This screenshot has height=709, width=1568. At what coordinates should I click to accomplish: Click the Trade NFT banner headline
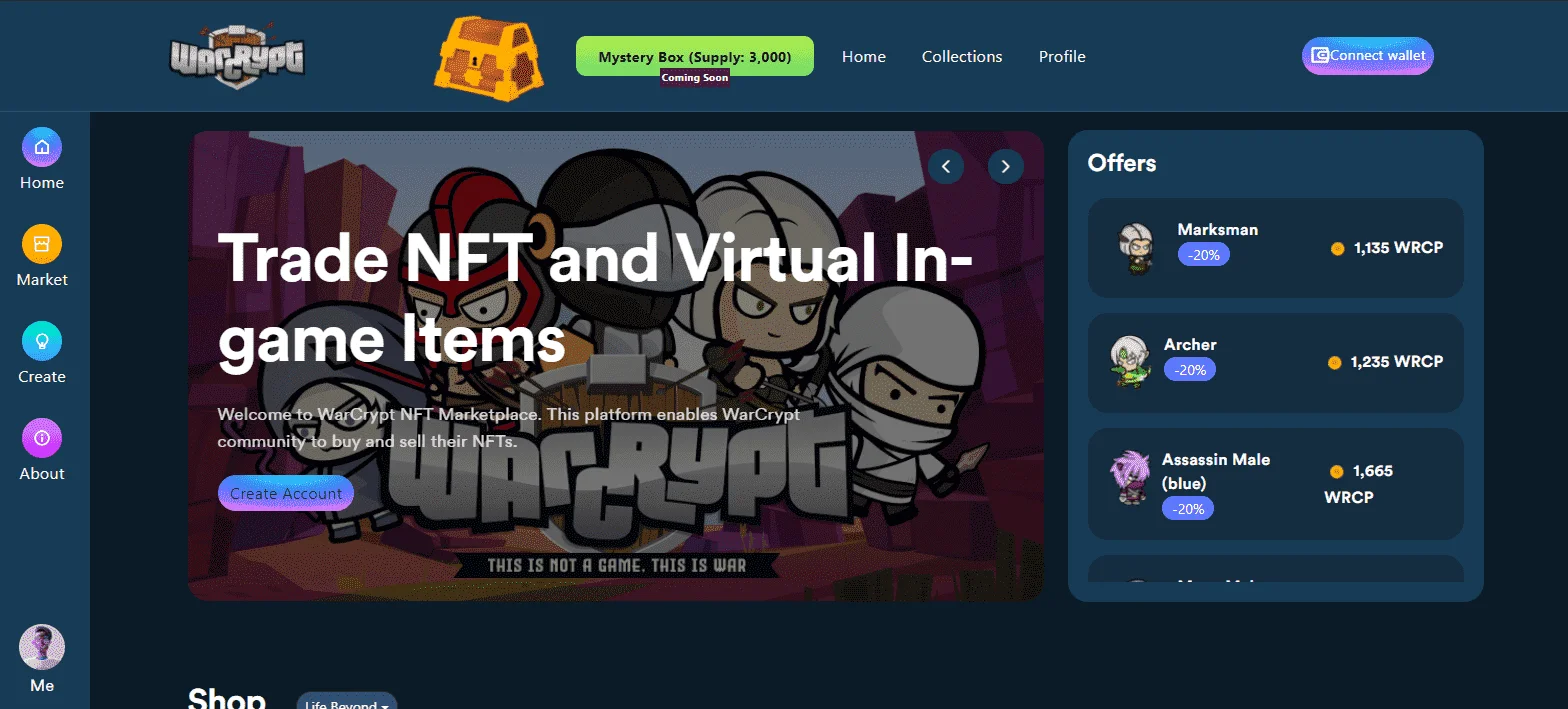click(595, 299)
